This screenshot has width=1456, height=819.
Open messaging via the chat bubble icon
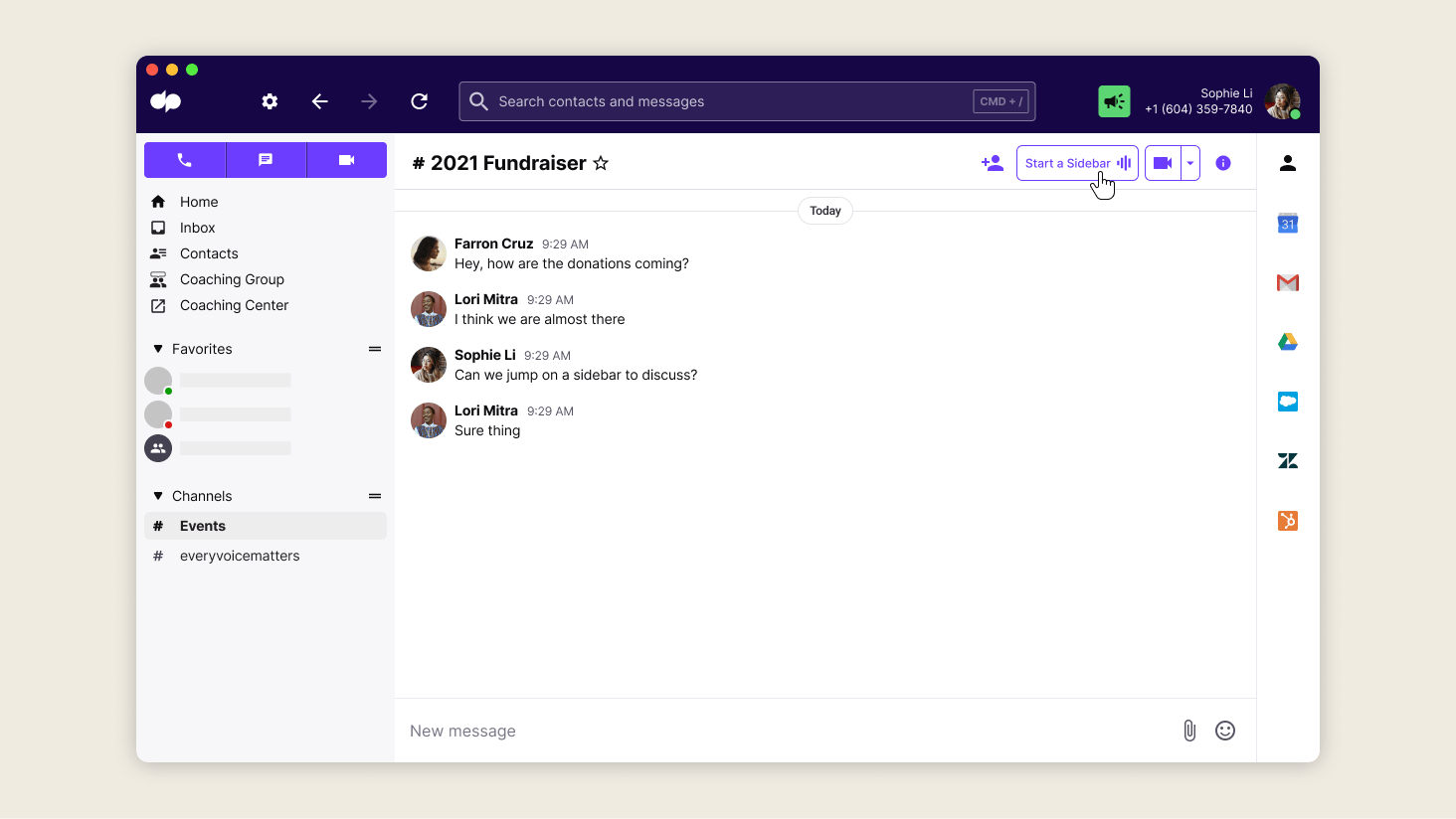pyautogui.click(x=266, y=160)
